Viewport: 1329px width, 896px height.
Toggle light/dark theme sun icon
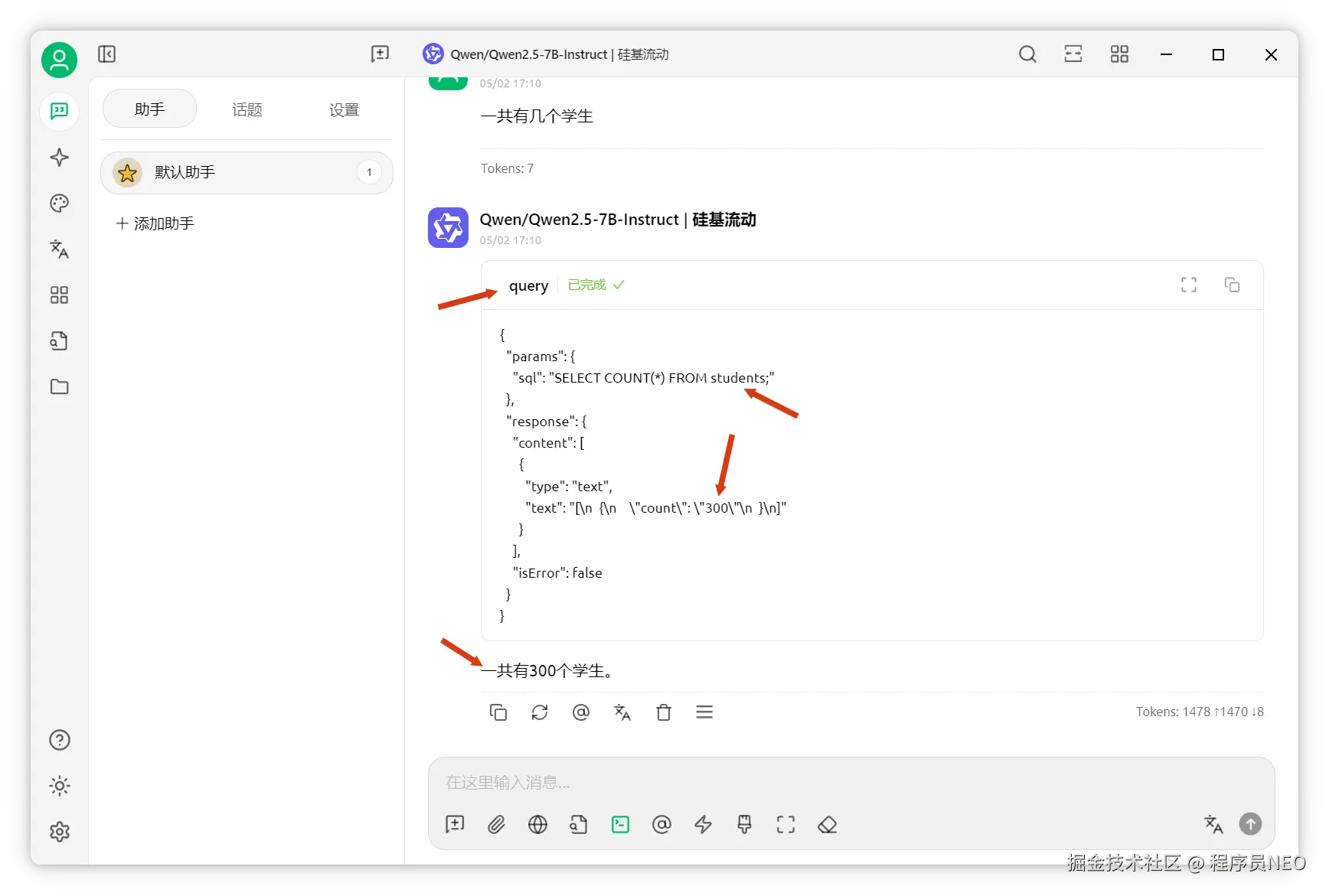tap(59, 786)
